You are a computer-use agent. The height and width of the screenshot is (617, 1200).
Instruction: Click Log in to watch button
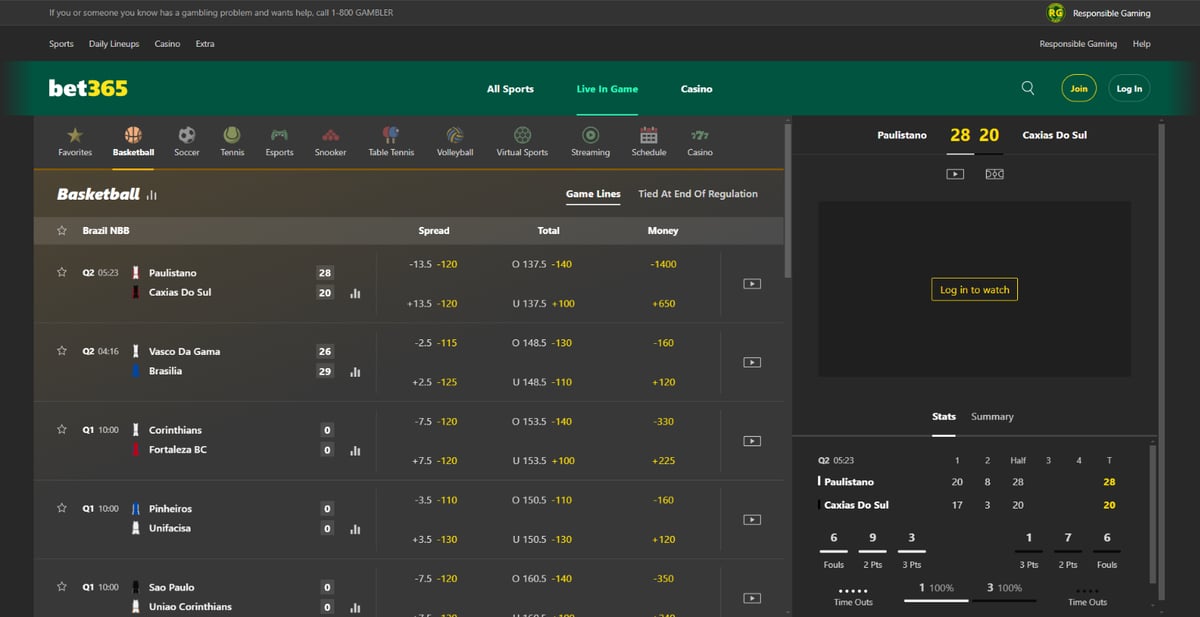pyautogui.click(x=974, y=290)
